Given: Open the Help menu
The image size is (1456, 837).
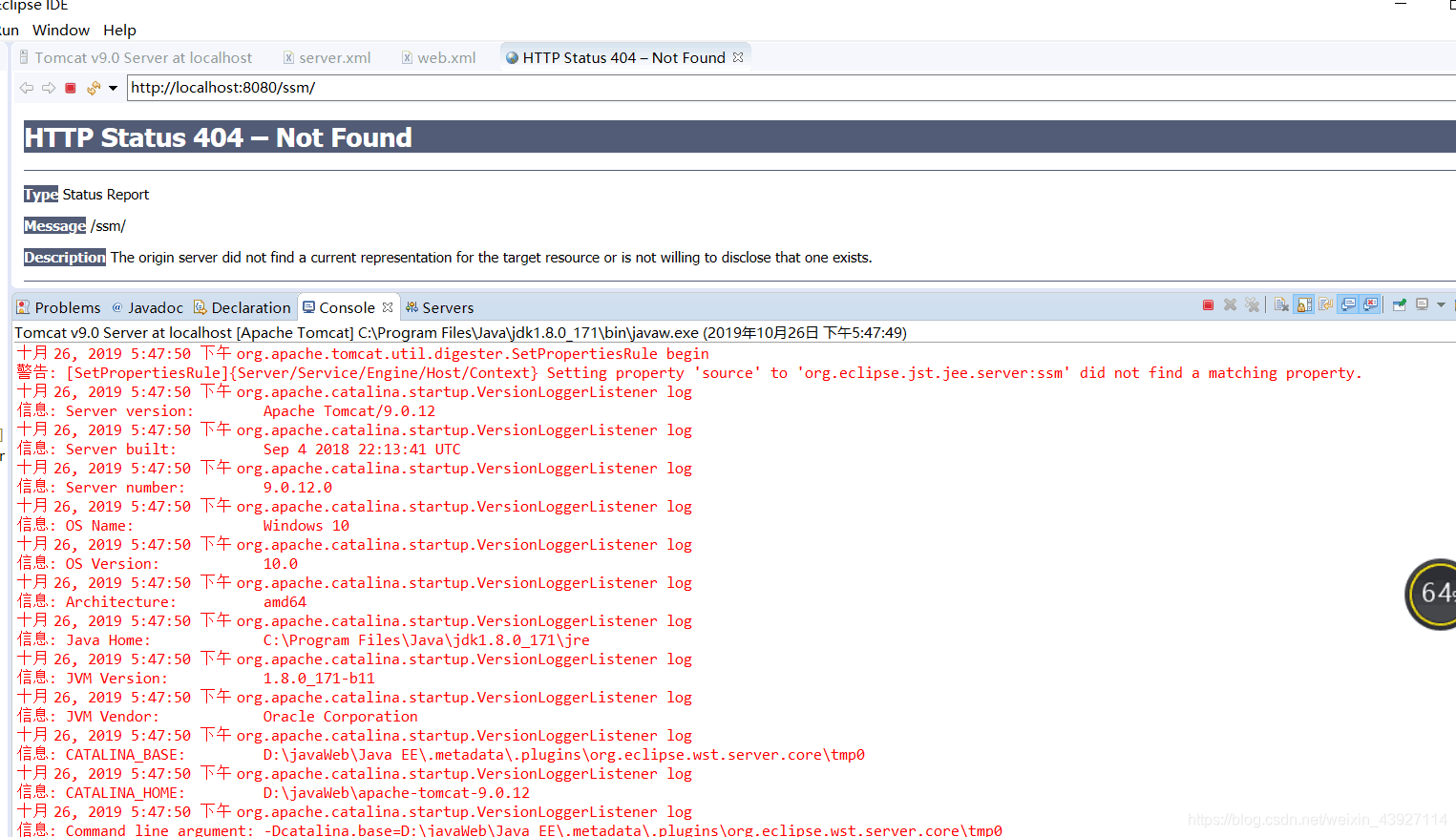Looking at the screenshot, I should [119, 31].
